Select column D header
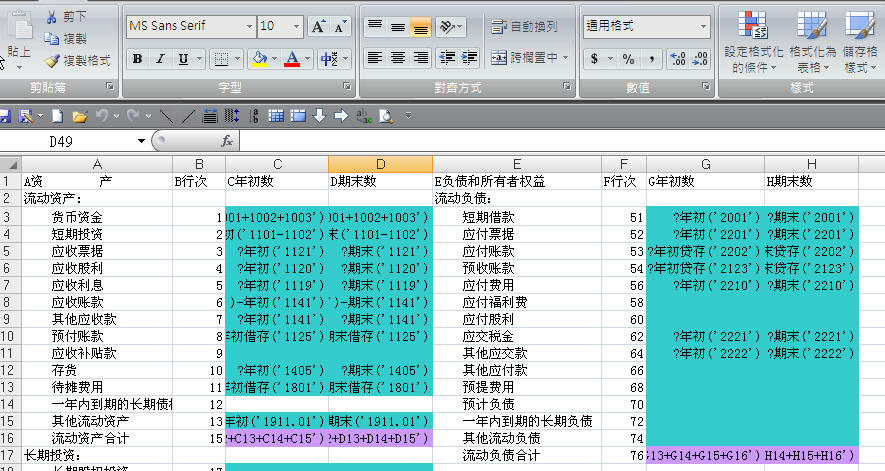 380,164
